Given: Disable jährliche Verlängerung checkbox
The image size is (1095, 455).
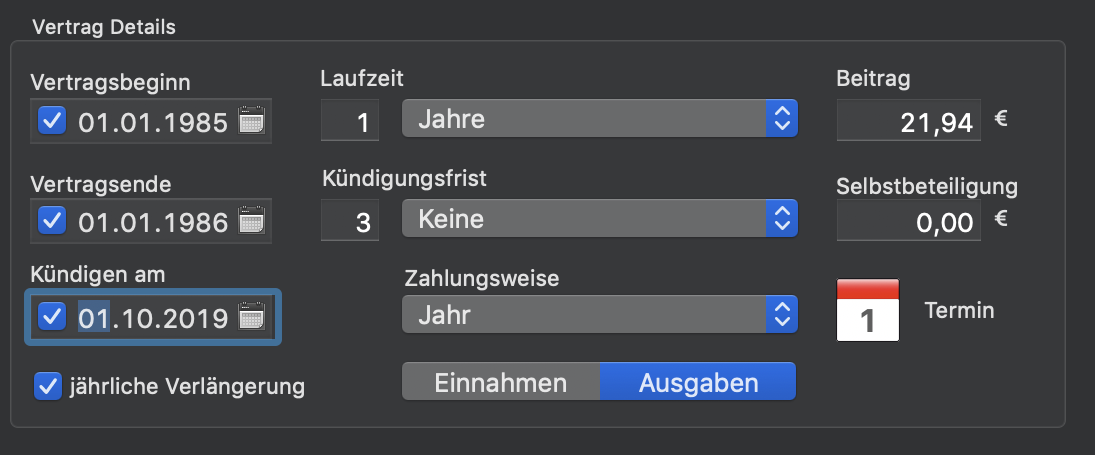Looking at the screenshot, I should (48, 386).
